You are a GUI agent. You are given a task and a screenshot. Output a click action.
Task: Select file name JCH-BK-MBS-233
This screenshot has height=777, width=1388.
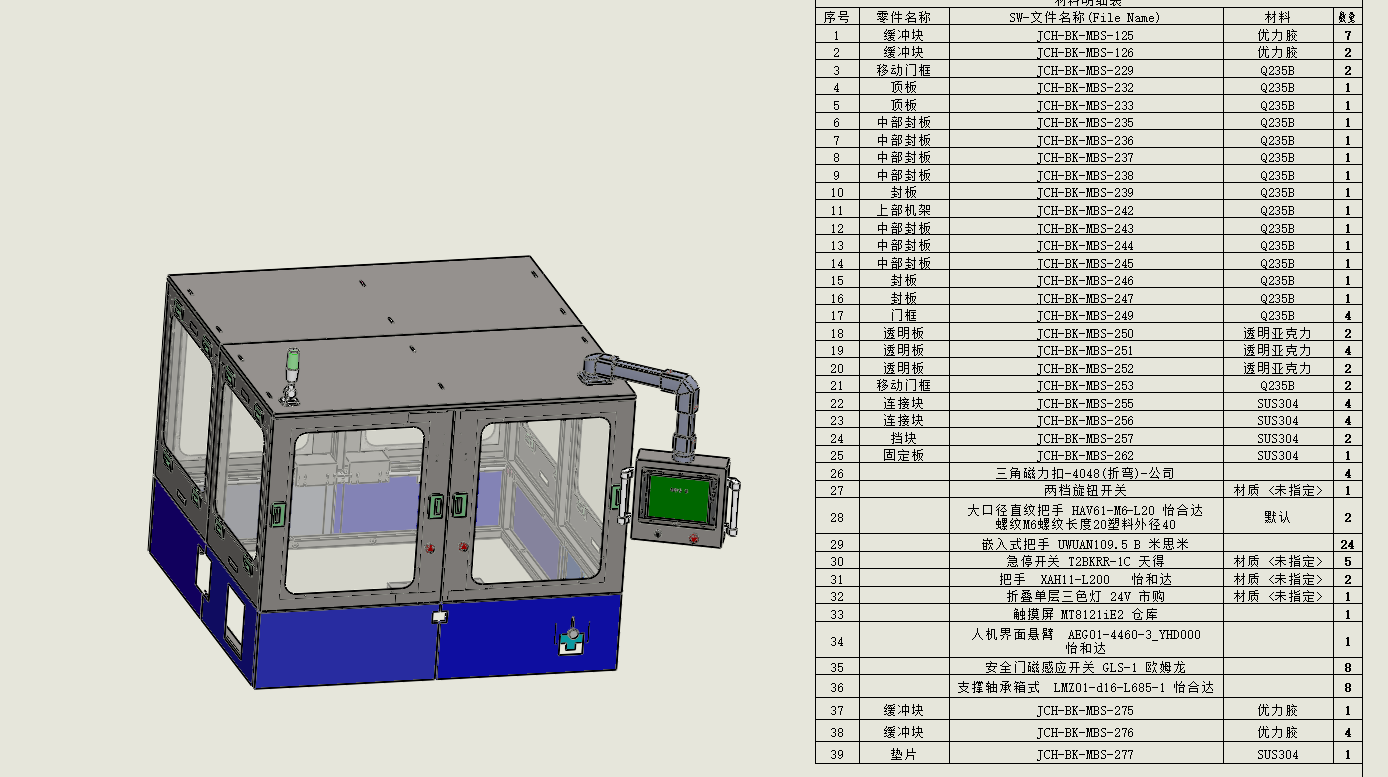1085,105
